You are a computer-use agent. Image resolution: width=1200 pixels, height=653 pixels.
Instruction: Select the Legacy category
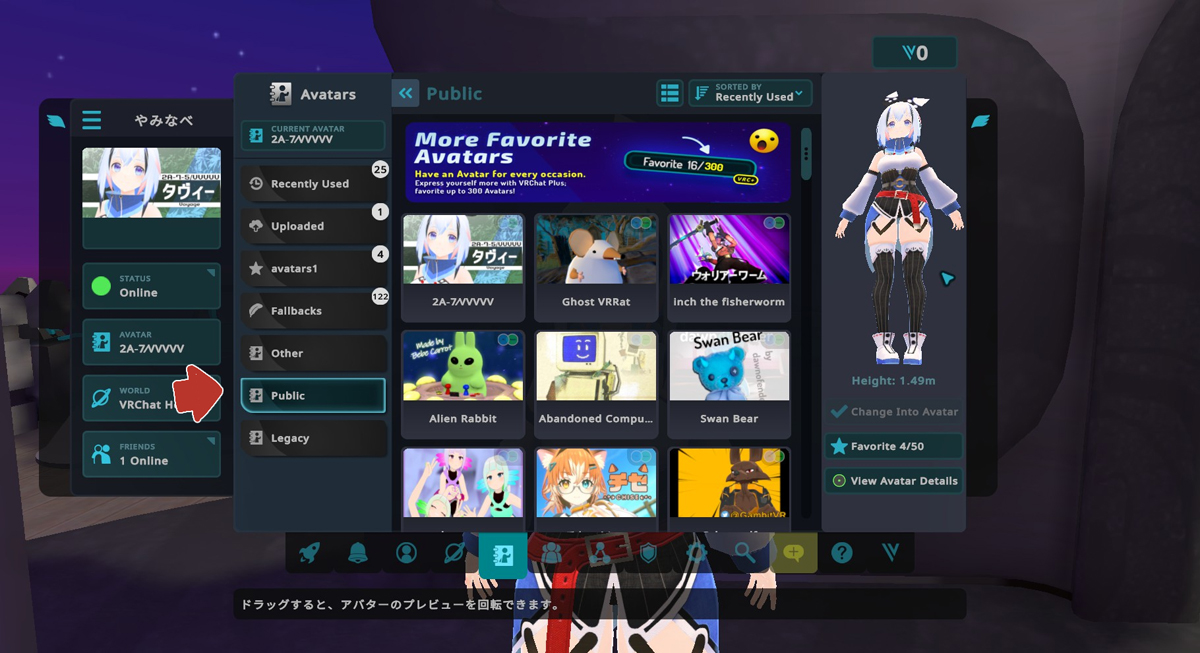[313, 438]
